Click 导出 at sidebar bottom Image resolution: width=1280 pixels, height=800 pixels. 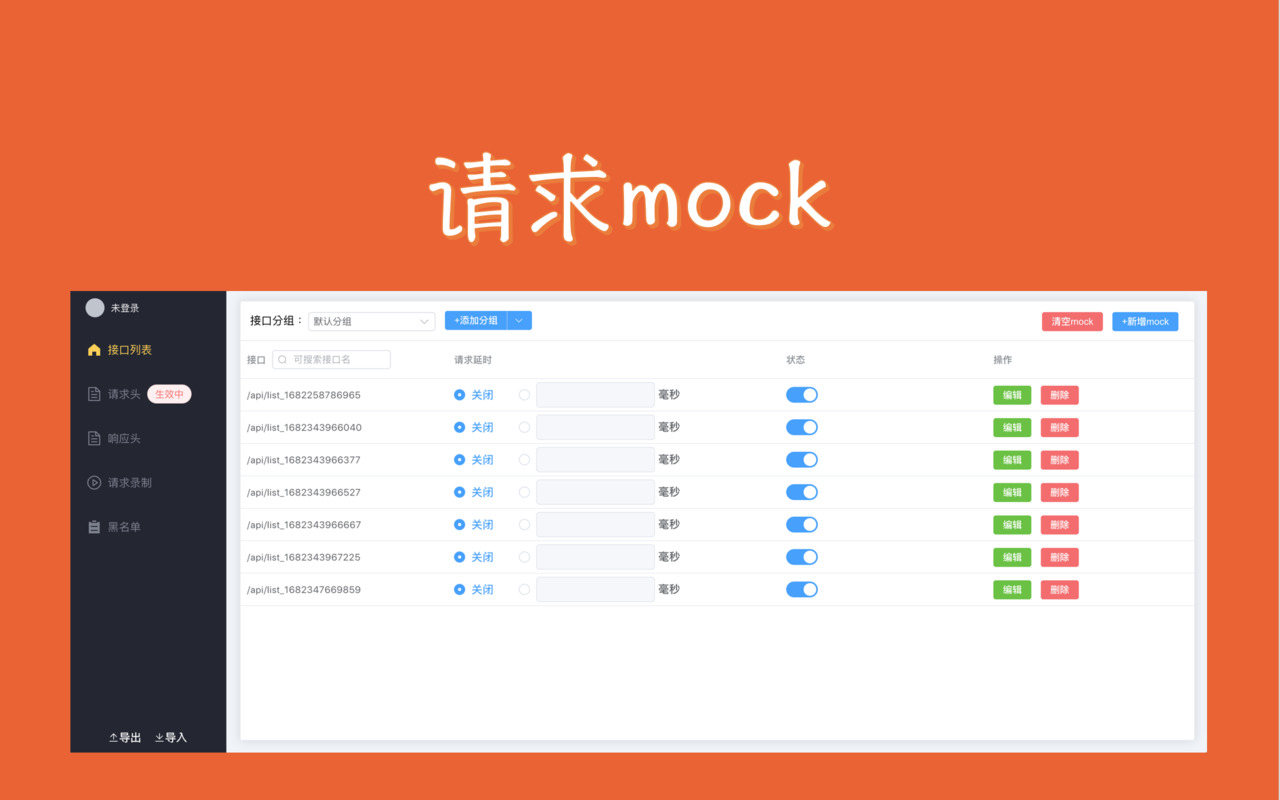(125, 738)
